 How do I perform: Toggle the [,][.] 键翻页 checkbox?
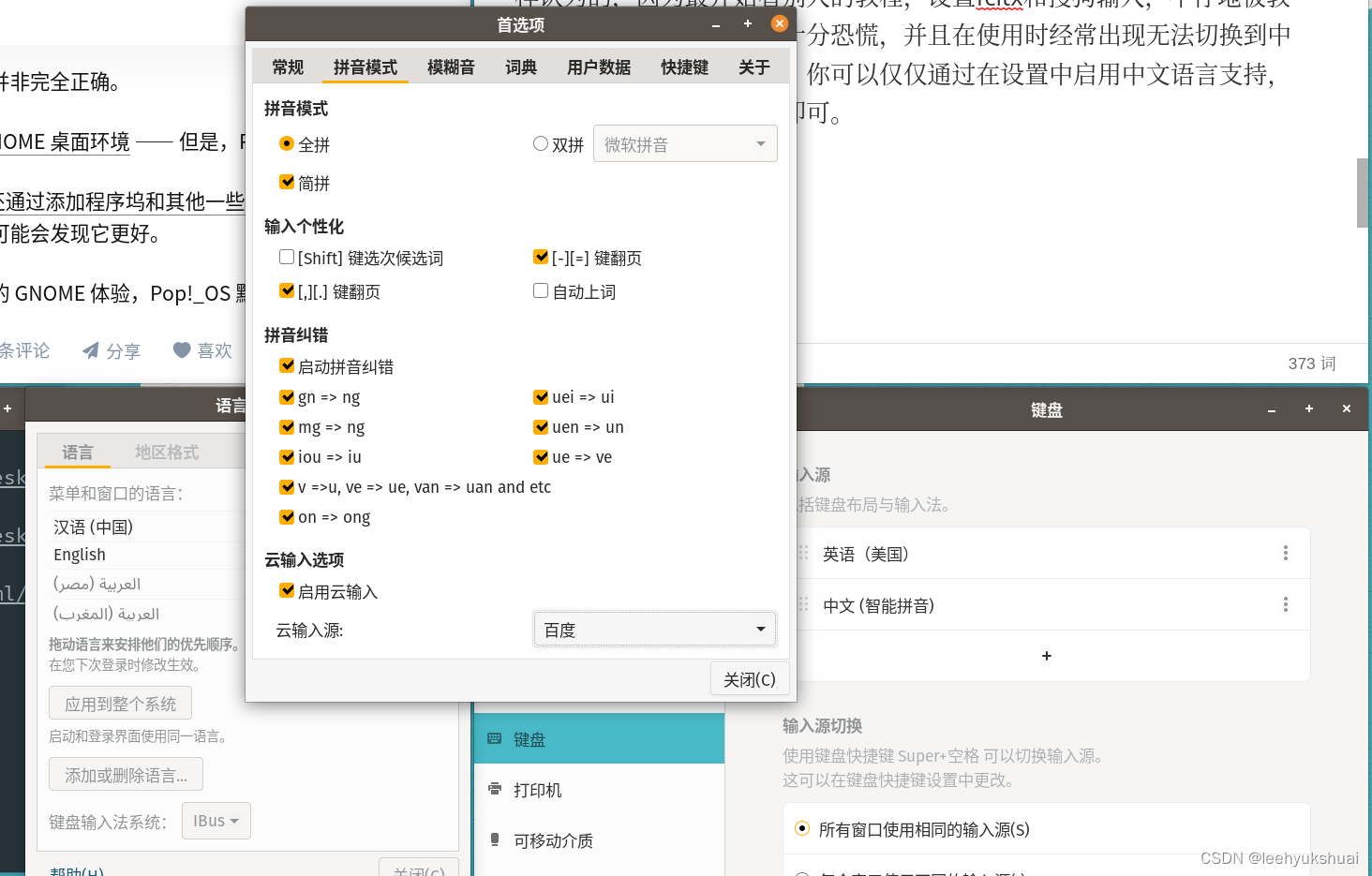click(287, 290)
